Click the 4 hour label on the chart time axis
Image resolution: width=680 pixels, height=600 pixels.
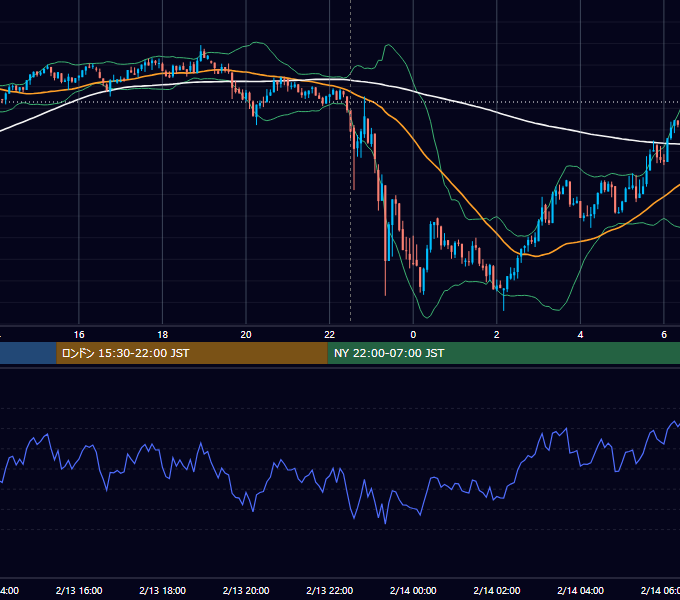coord(580,335)
